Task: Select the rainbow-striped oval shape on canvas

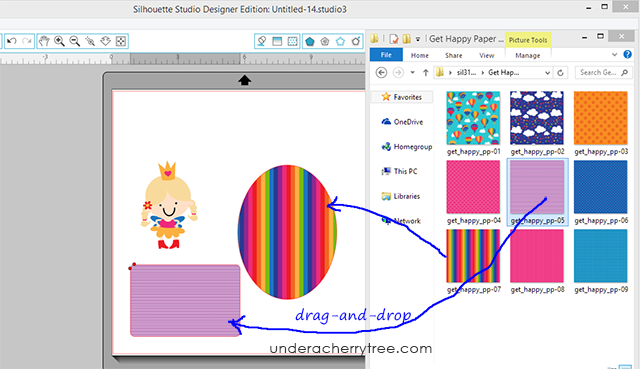Action: pos(287,232)
